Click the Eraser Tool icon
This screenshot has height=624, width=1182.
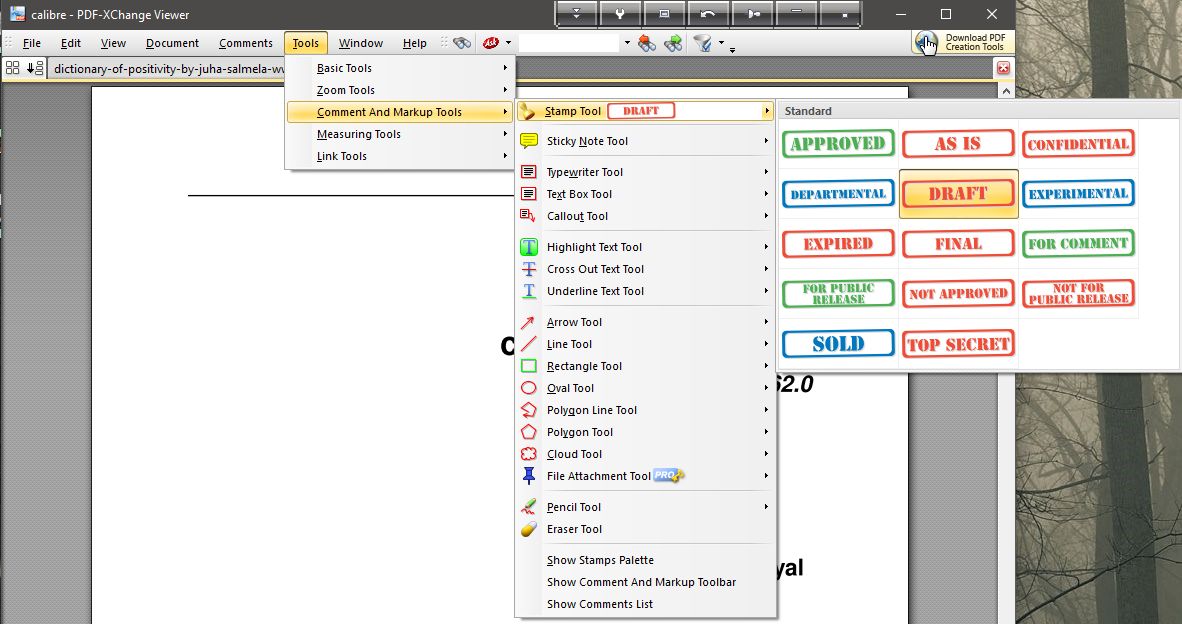pyautogui.click(x=528, y=529)
